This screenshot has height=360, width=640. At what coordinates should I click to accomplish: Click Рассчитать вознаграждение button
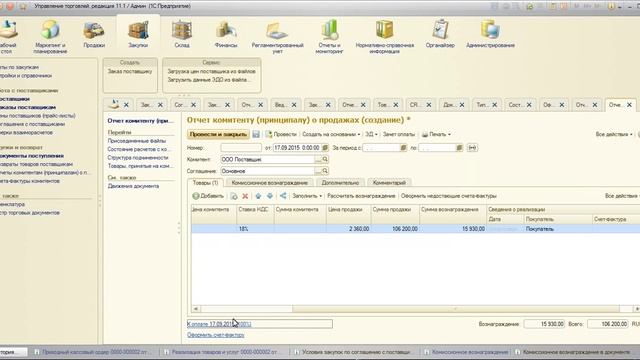[x=361, y=196]
